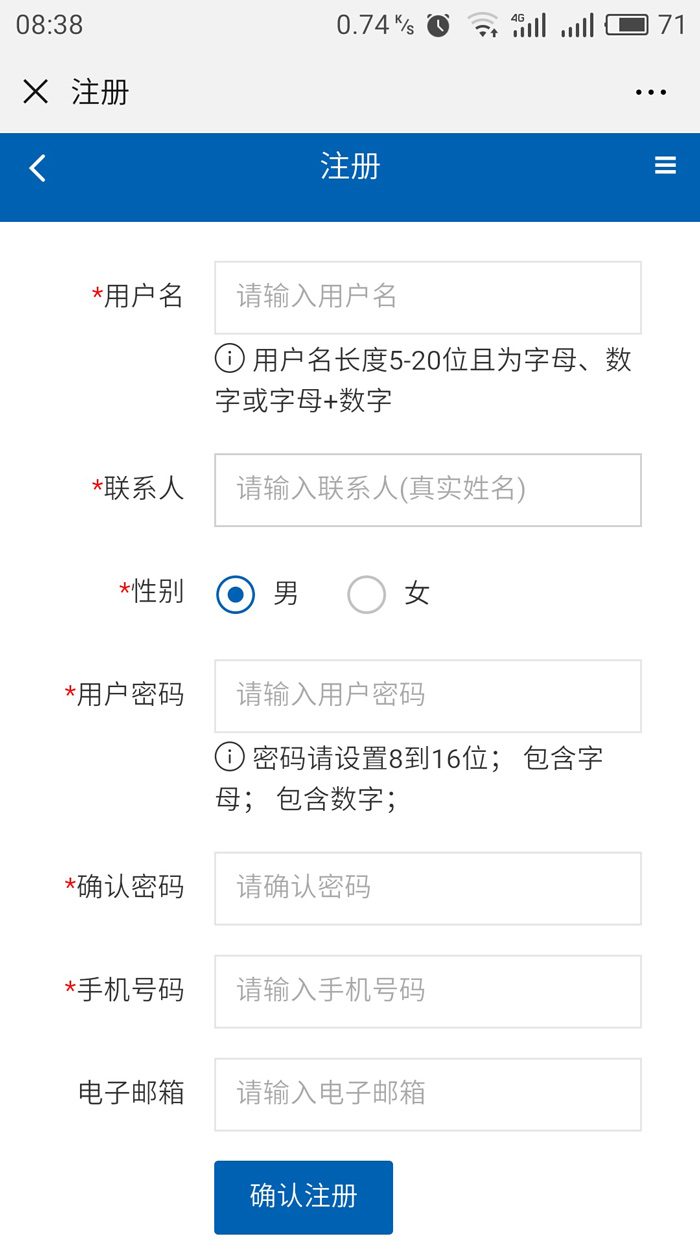The image size is (700, 1244).
Task: Tap the info icon under username field
Action: 230,357
